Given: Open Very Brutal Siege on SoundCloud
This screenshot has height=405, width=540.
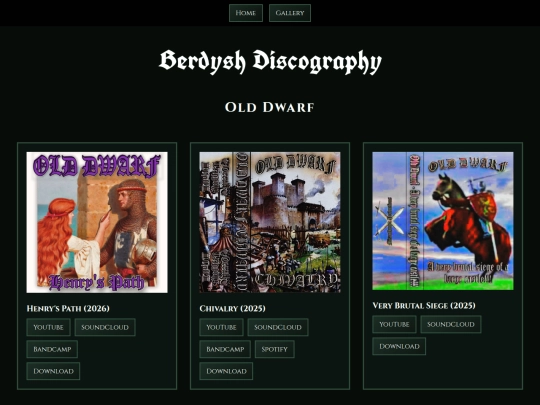Looking at the screenshot, I should (451, 324).
